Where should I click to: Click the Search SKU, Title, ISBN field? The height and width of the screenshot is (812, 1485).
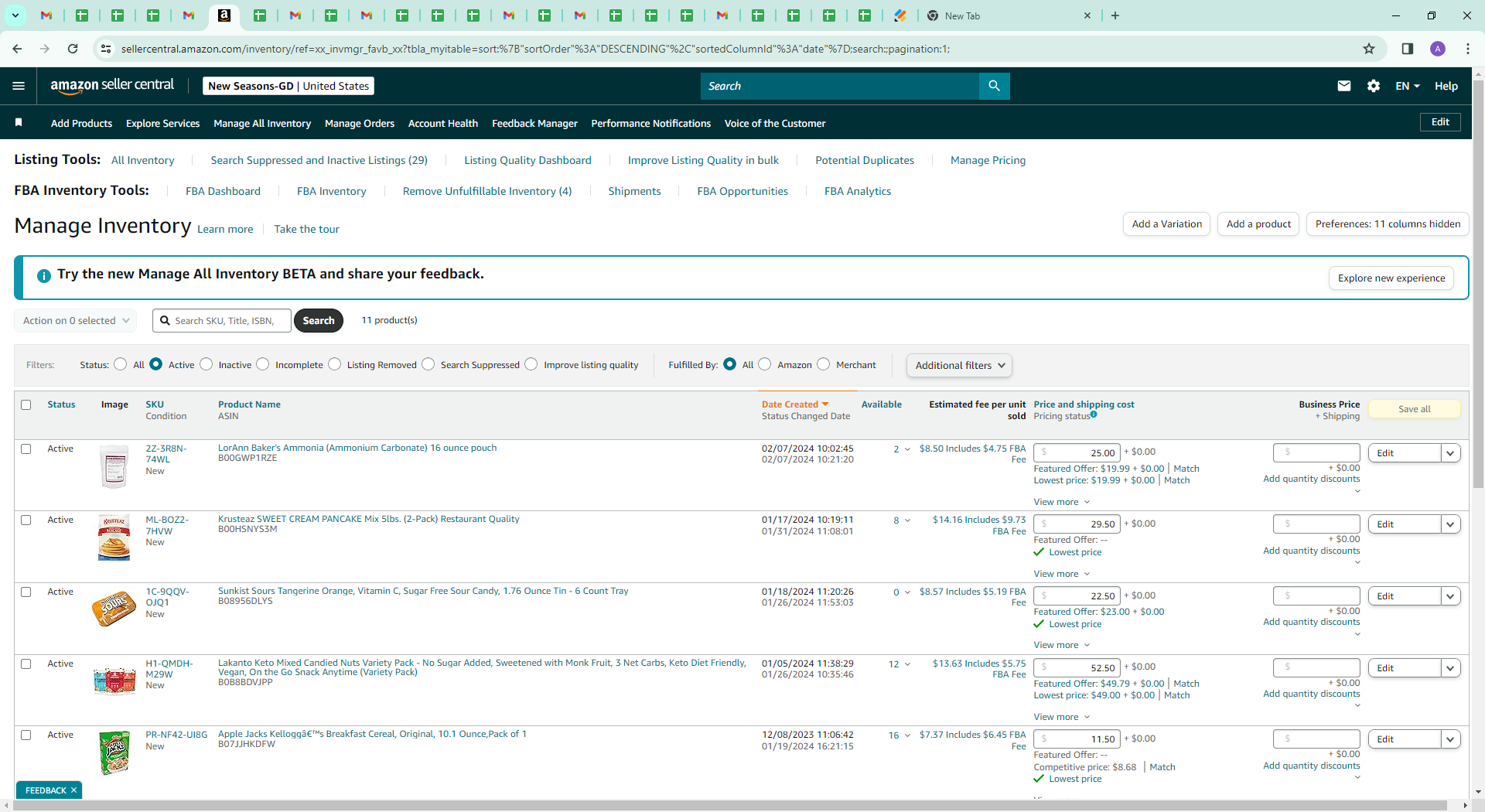click(222, 320)
